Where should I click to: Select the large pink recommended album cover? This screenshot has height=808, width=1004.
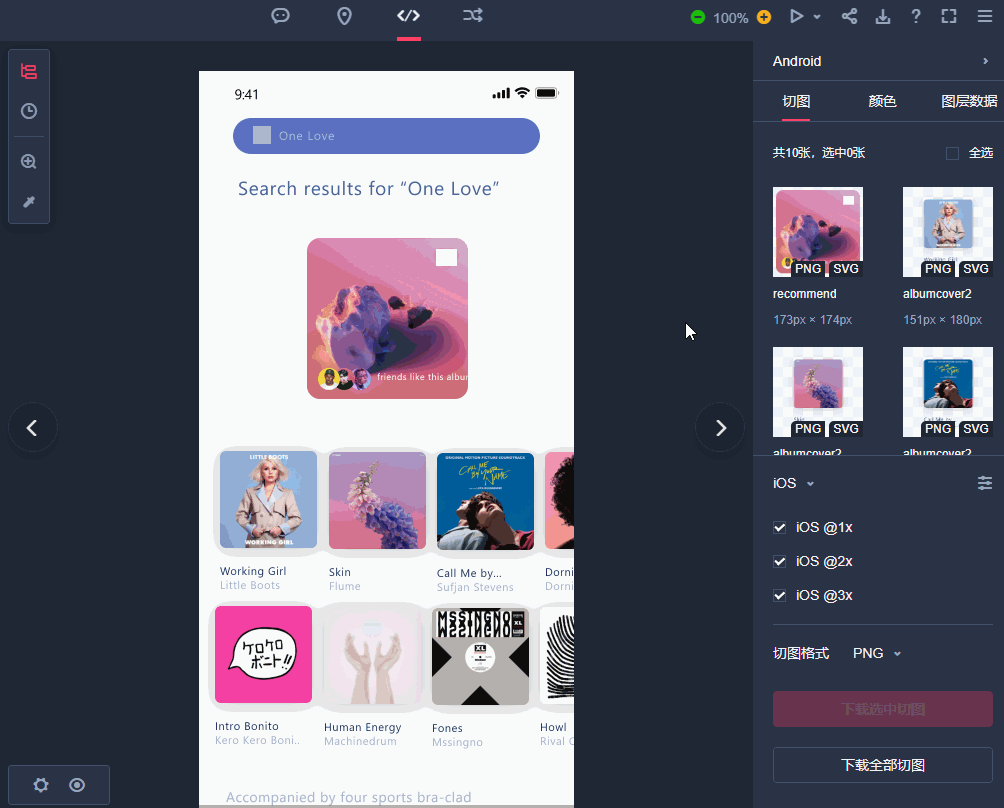tap(387, 318)
